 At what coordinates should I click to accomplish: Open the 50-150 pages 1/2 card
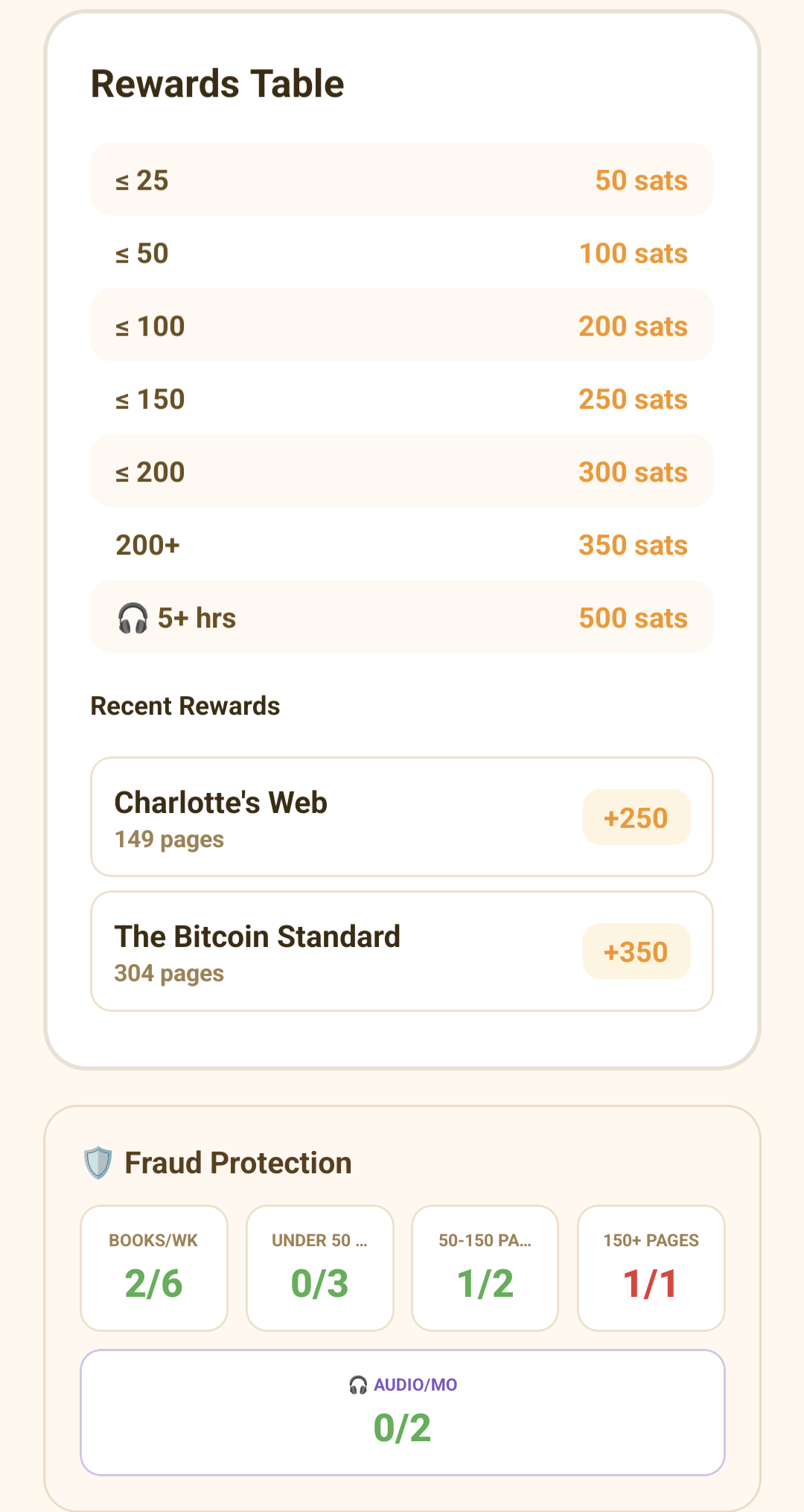pos(485,1268)
